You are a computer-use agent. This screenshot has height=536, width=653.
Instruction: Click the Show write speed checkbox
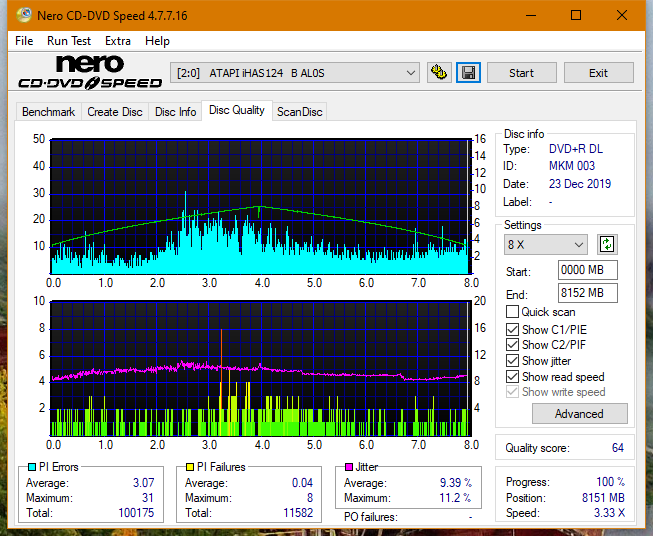(x=512, y=392)
